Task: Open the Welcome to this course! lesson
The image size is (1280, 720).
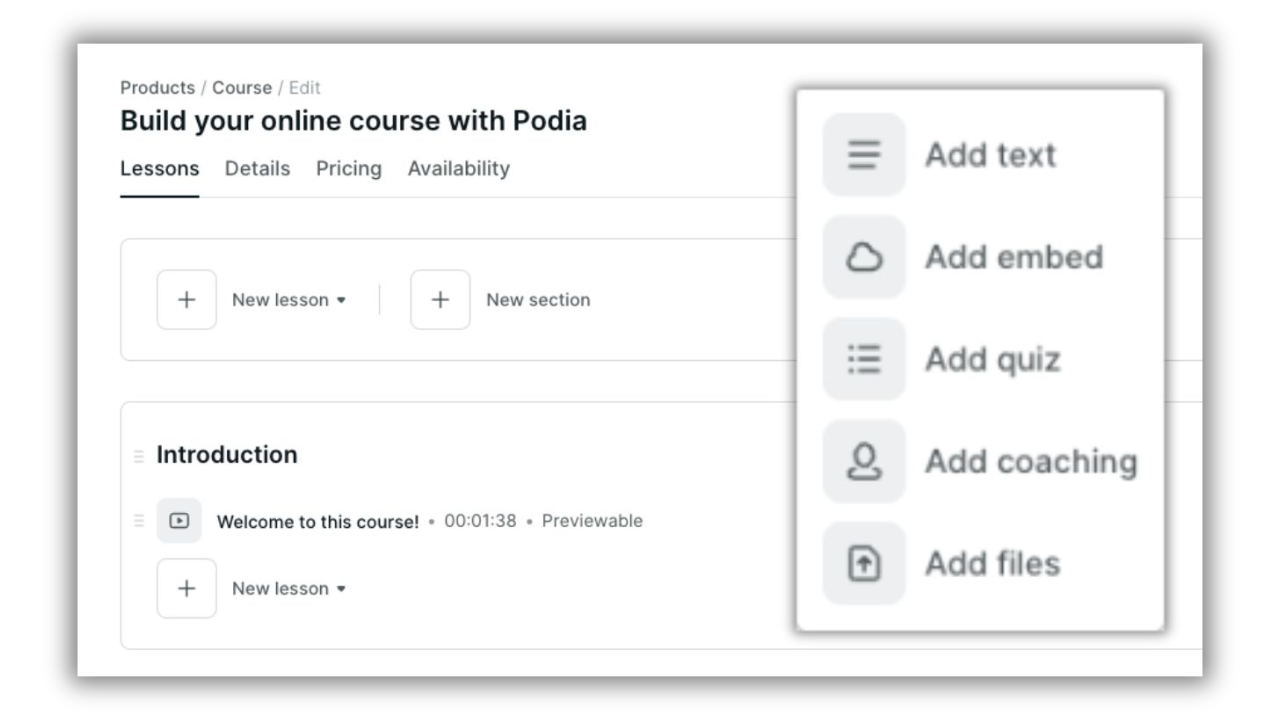Action: (318, 522)
